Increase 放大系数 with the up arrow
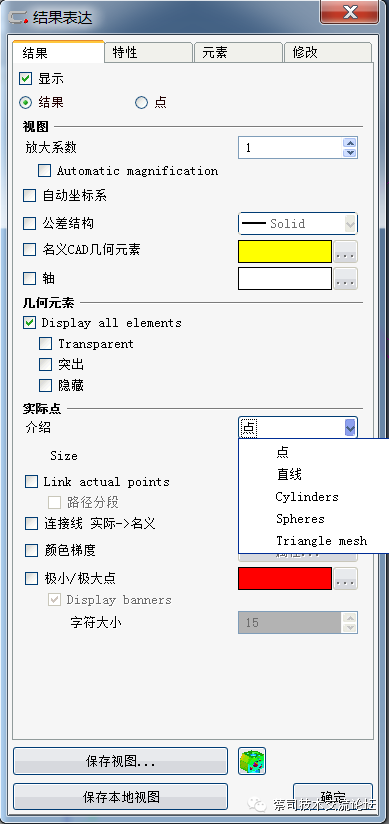The image size is (389, 824). tap(350, 142)
